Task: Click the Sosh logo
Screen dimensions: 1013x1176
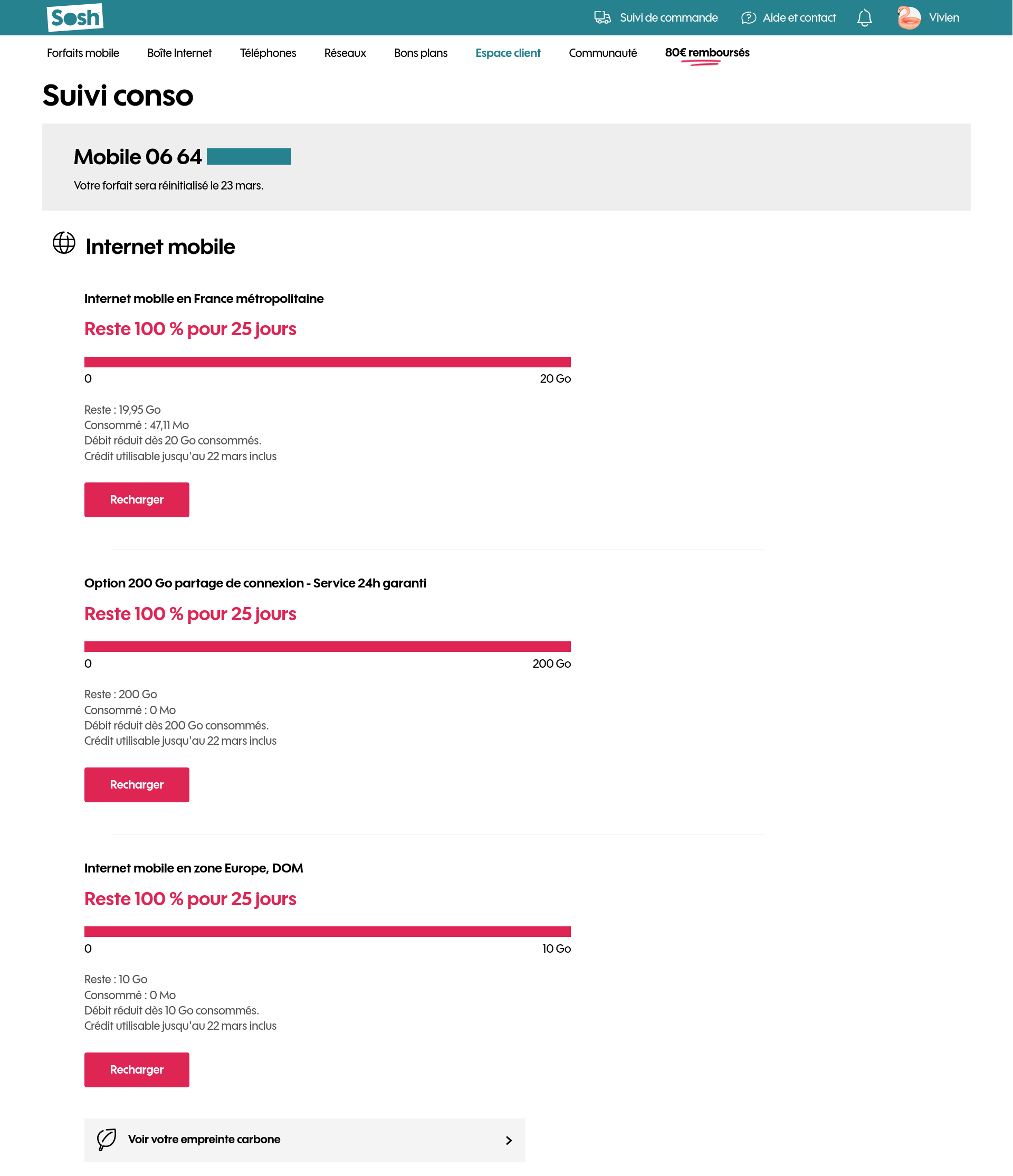Action: pyautogui.click(x=75, y=17)
